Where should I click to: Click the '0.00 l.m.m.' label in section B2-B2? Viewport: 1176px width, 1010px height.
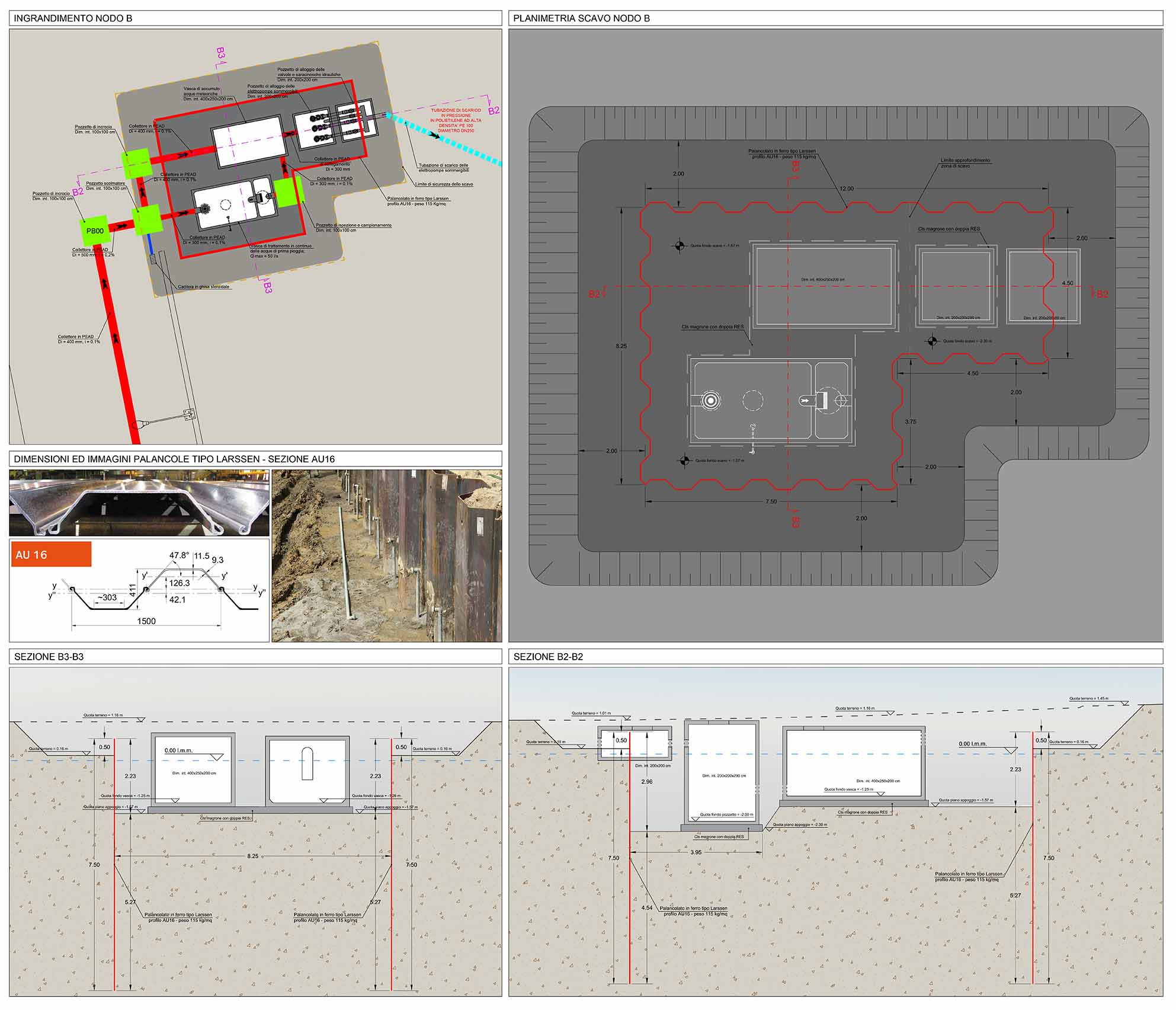pyautogui.click(x=973, y=744)
